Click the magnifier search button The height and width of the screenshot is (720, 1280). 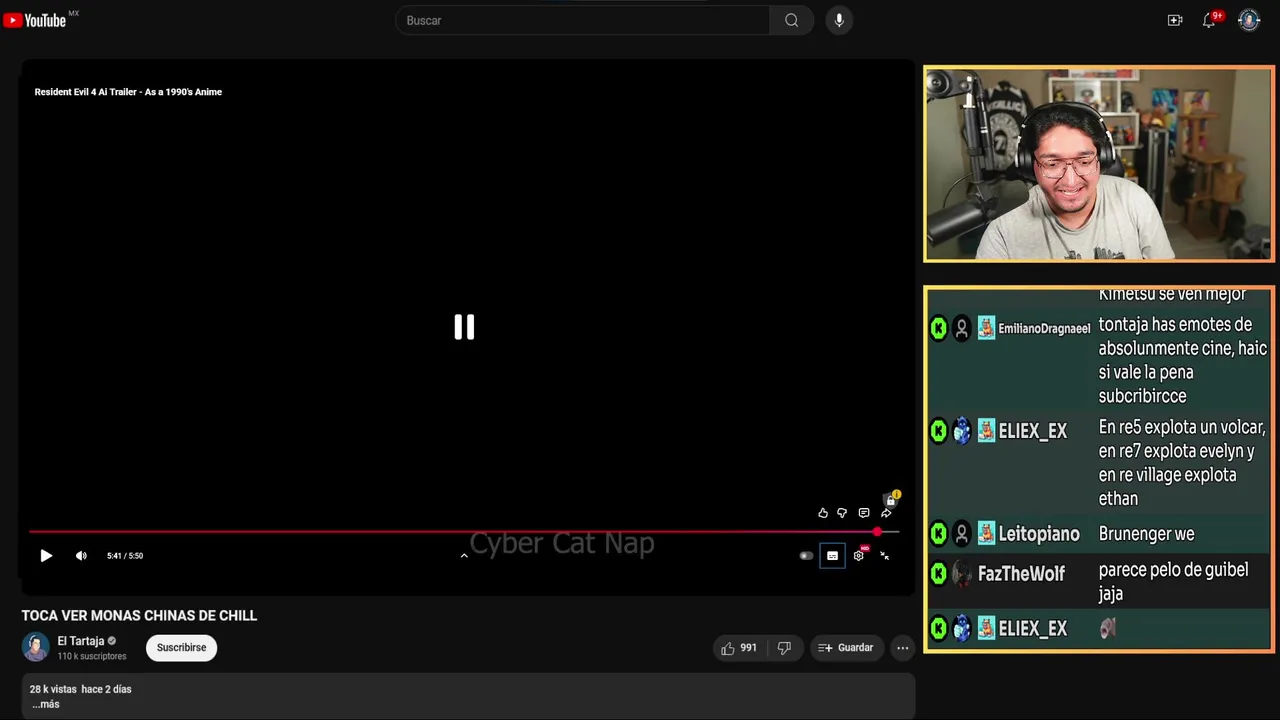click(x=791, y=20)
